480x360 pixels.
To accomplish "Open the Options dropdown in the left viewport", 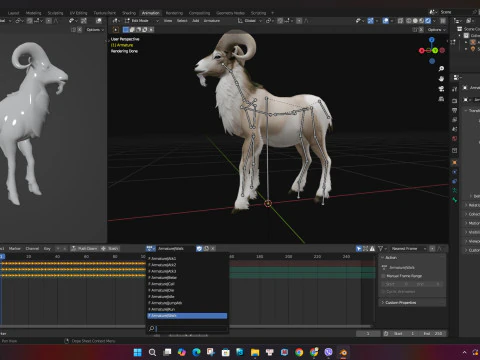I will [95, 30].
